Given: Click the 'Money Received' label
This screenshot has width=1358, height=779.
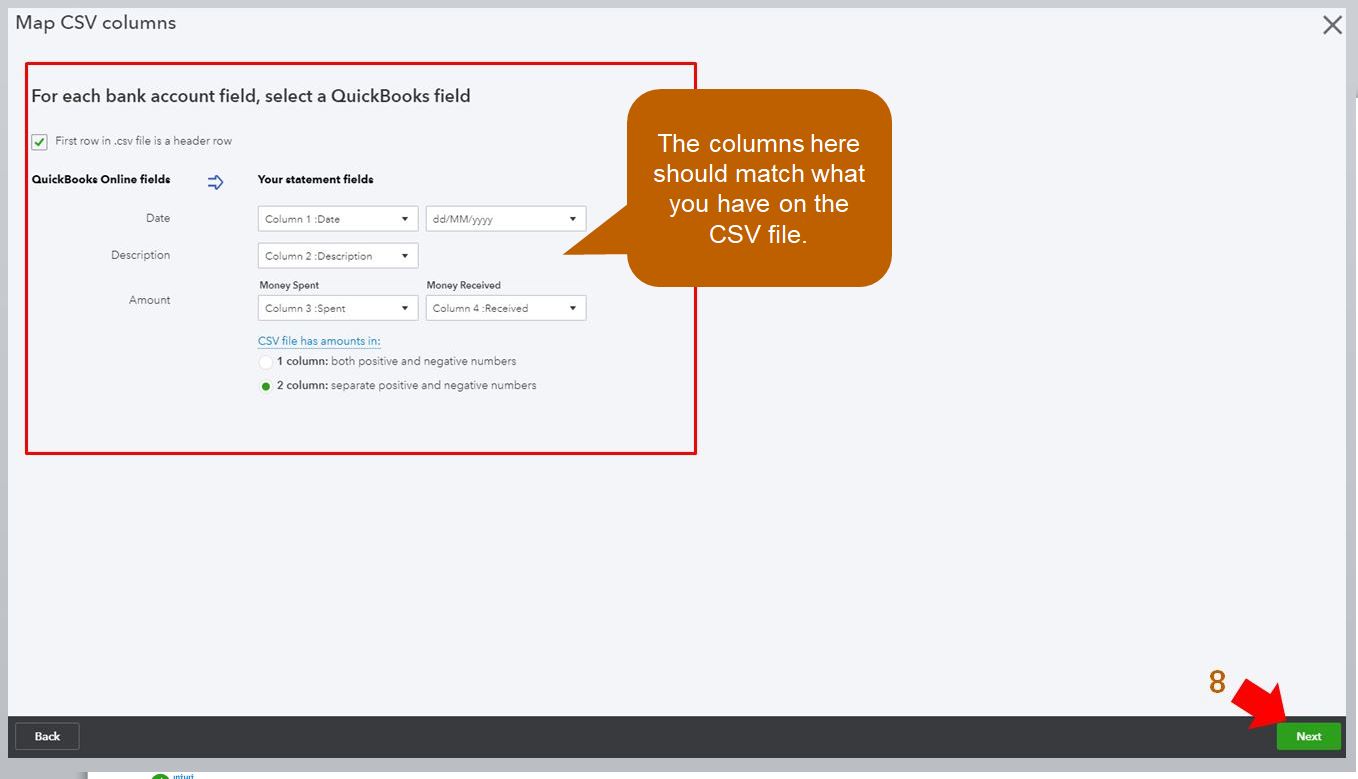Looking at the screenshot, I should (x=463, y=285).
